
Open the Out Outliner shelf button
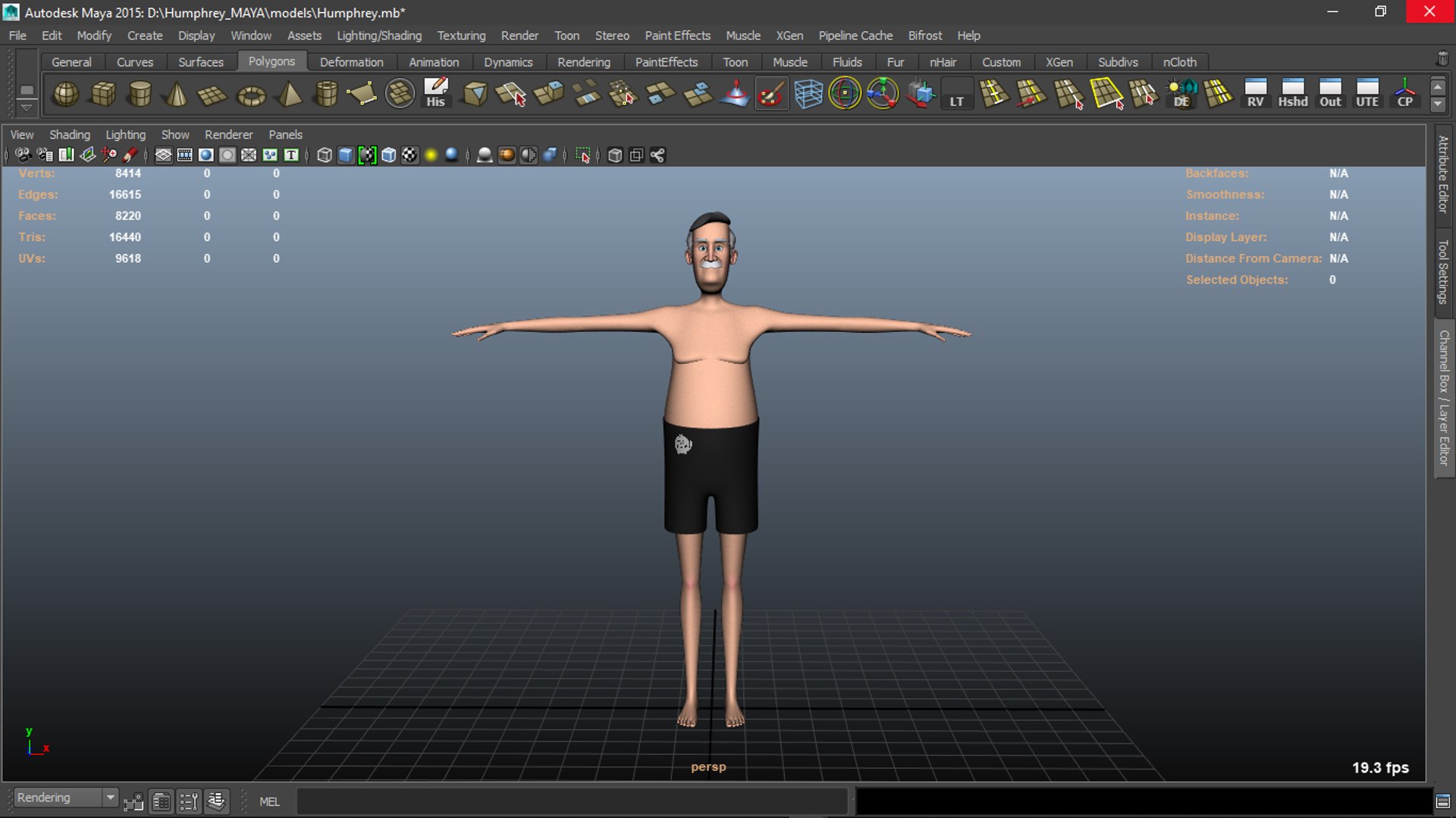pos(1330,94)
